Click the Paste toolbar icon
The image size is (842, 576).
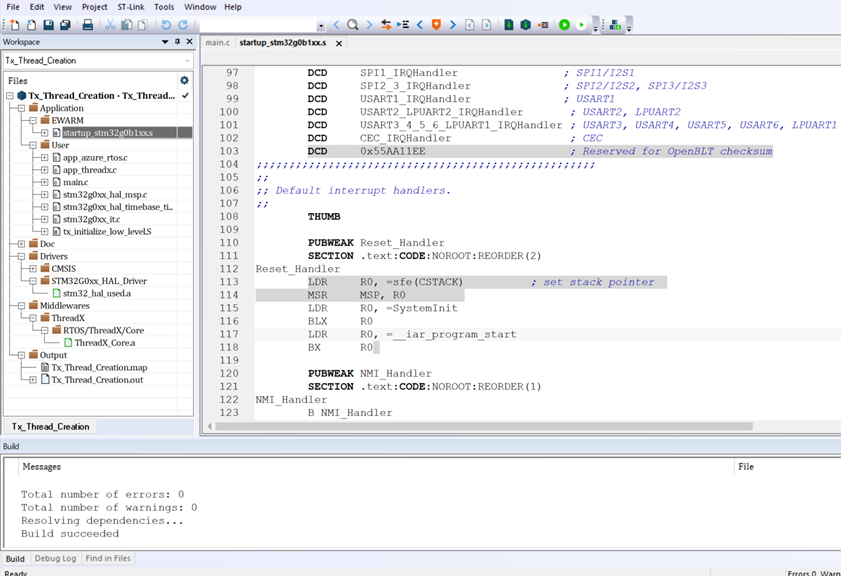(143, 25)
